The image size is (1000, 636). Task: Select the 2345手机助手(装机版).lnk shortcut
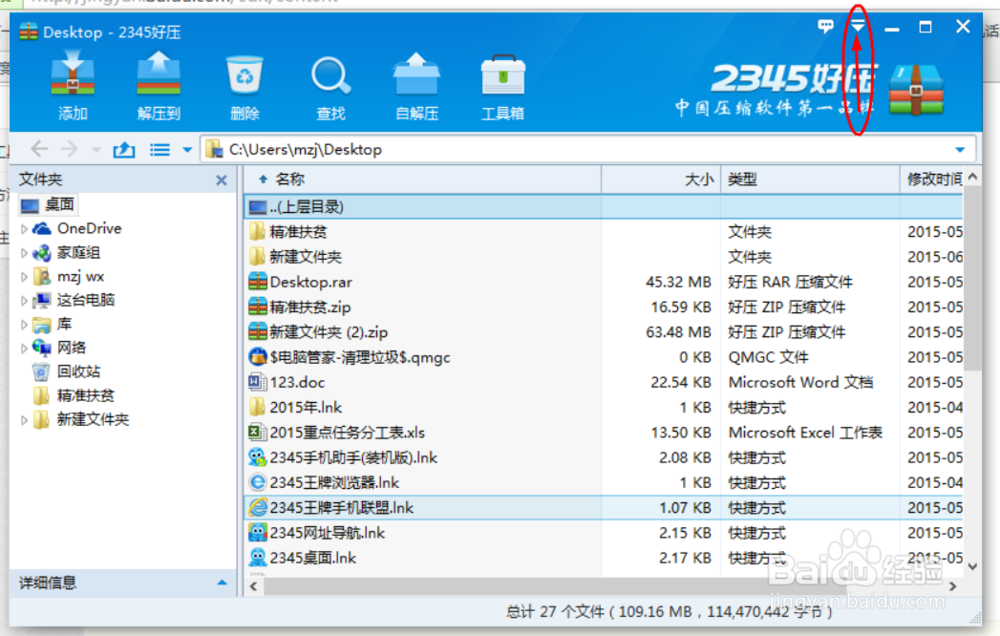pos(603,457)
